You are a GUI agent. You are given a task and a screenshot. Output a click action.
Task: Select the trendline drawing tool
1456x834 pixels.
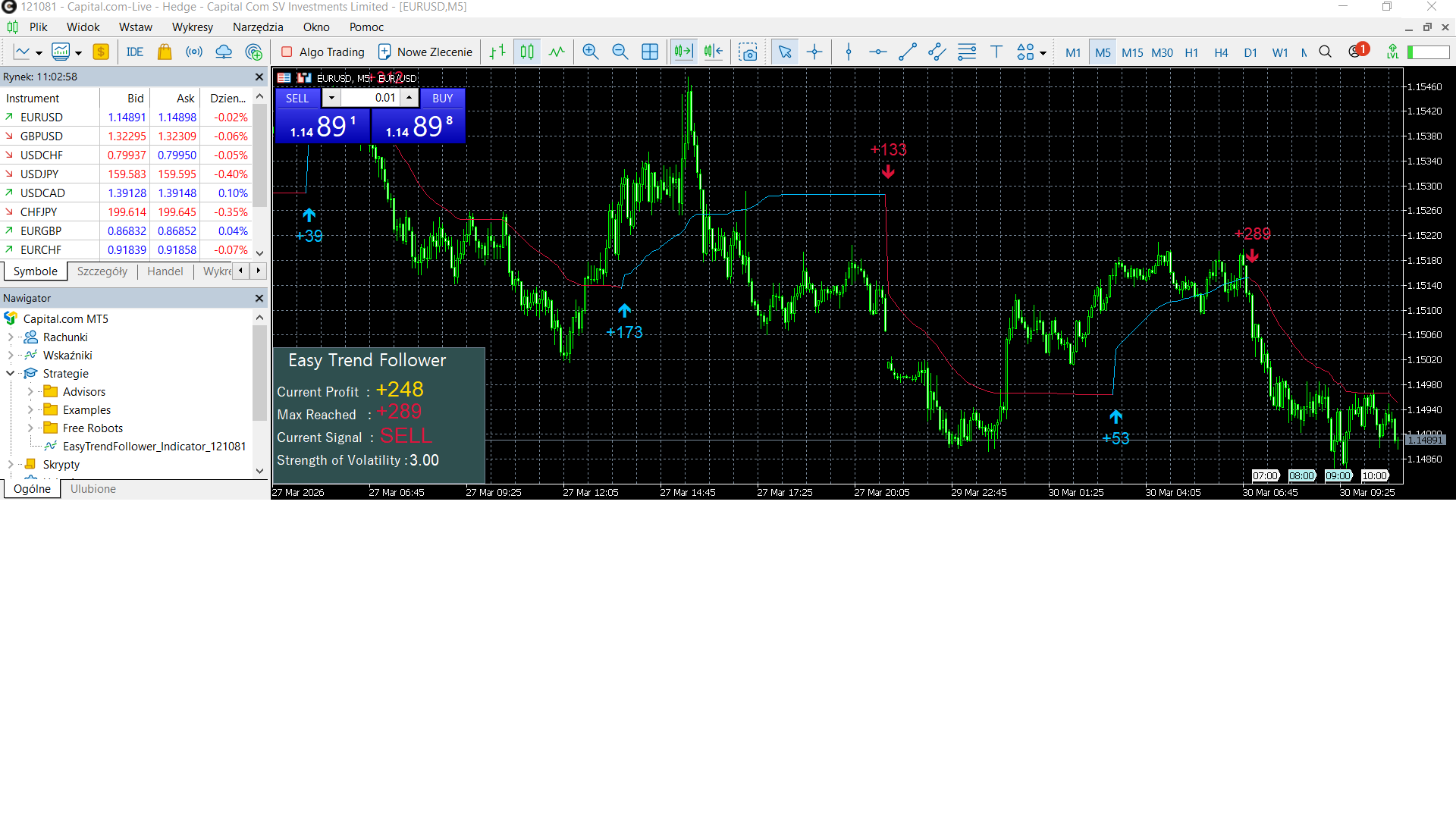pyautogui.click(x=908, y=52)
